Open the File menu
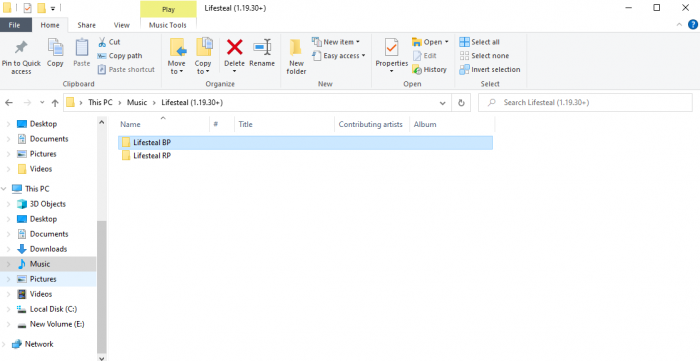The height and width of the screenshot is (361, 700). pos(15,25)
